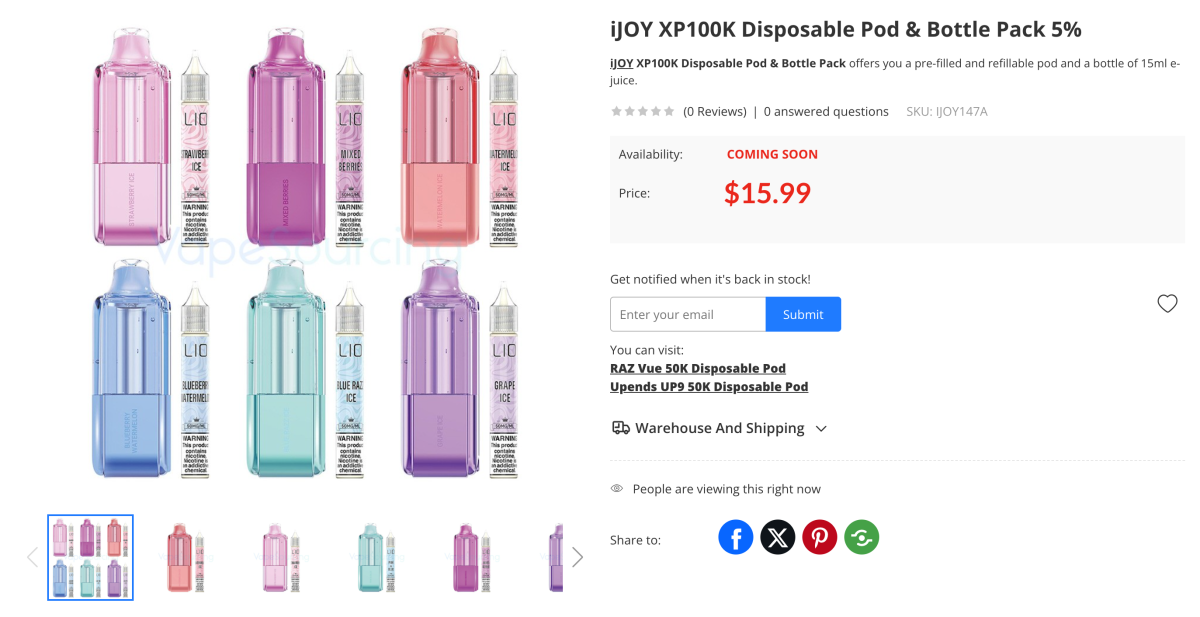Select the first star to rate product
The height and width of the screenshot is (617, 1200).
616,111
